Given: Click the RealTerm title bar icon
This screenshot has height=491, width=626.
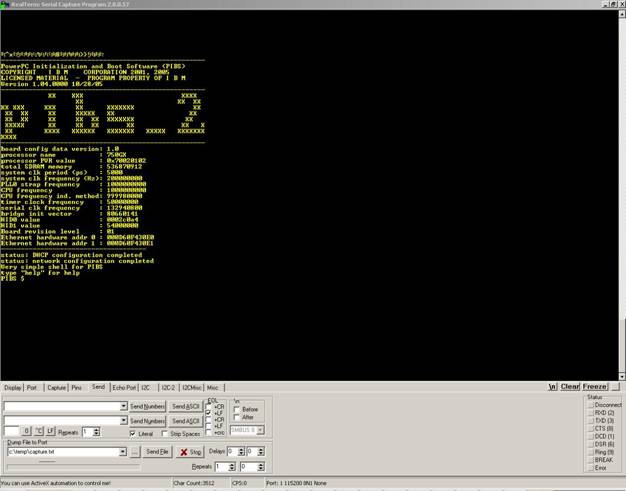Looking at the screenshot, I should click(4, 4).
